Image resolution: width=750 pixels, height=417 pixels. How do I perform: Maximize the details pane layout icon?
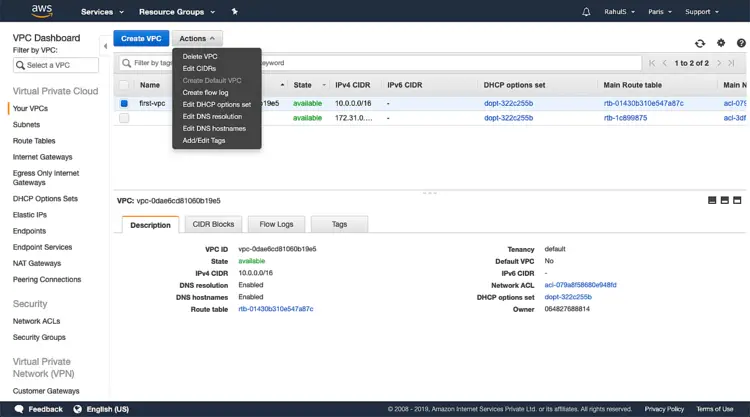pyautogui.click(x=737, y=200)
